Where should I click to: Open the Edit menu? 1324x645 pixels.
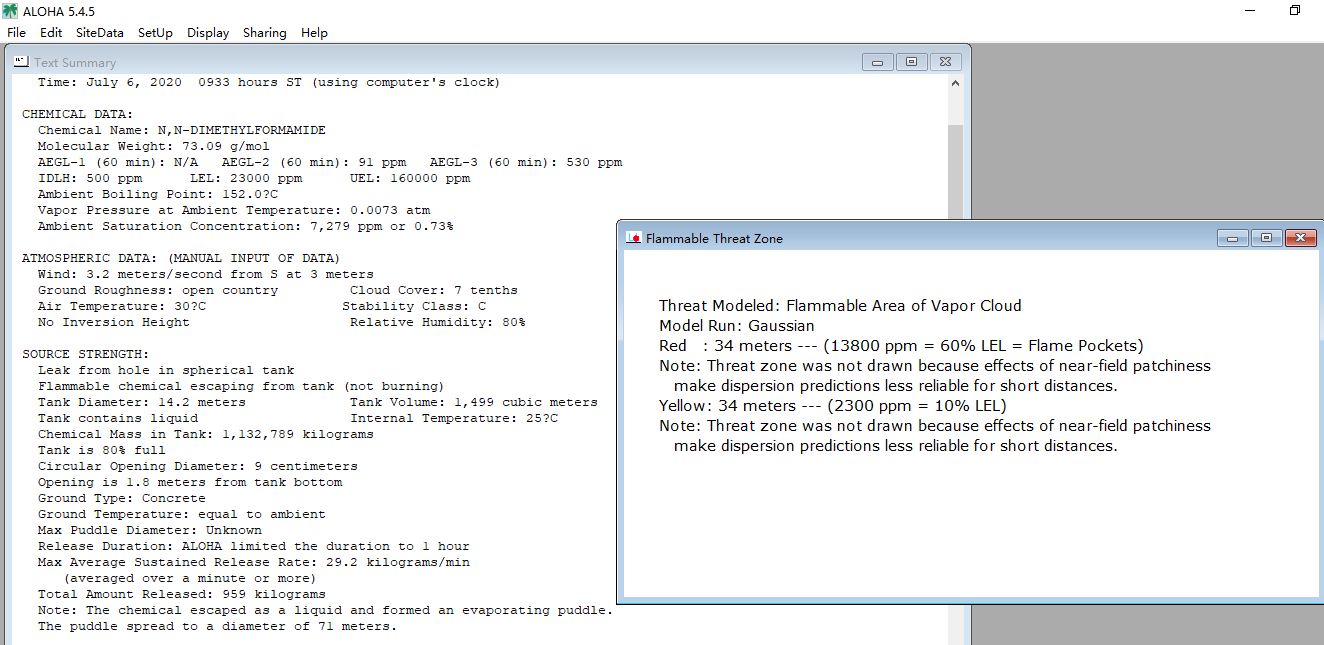point(51,33)
